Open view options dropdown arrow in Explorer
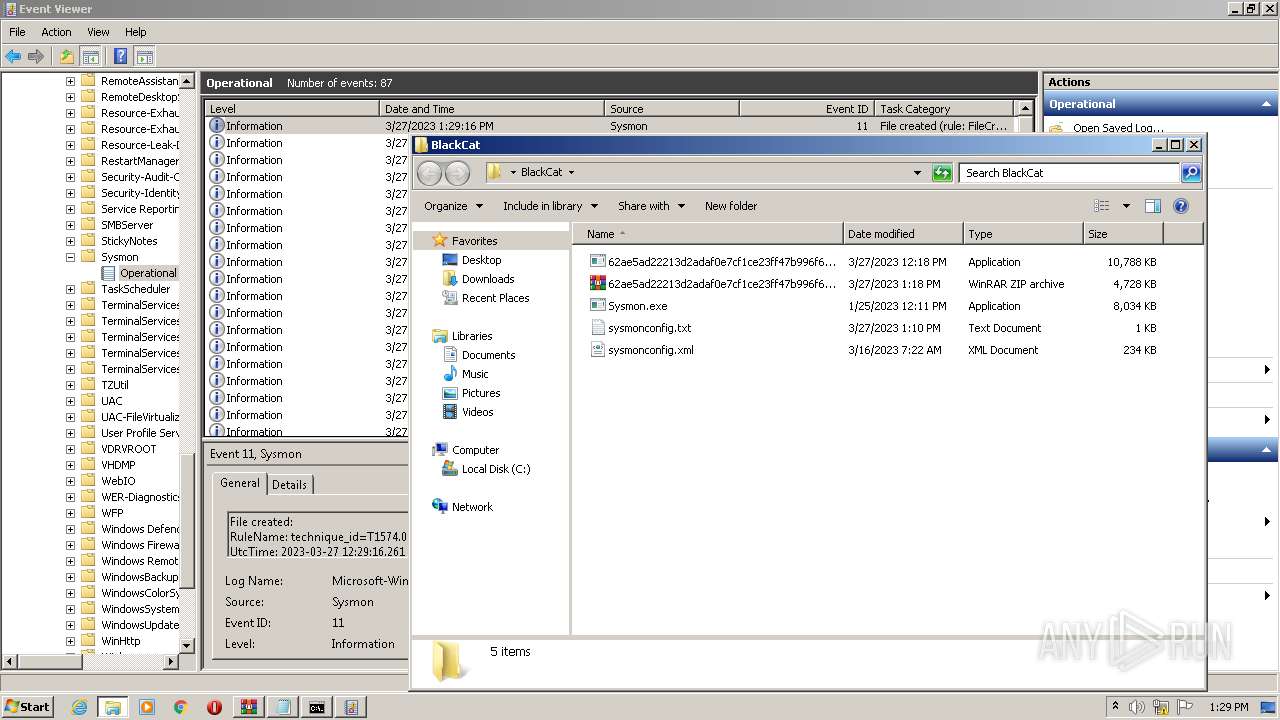Screen dimensions: 1280x720 coord(1126,206)
